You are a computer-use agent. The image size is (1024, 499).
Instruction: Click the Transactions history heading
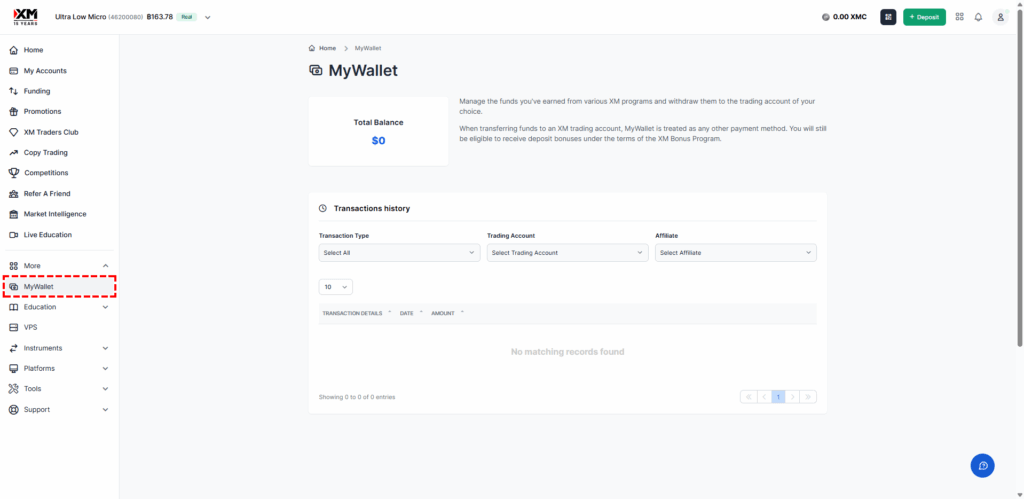[372, 208]
